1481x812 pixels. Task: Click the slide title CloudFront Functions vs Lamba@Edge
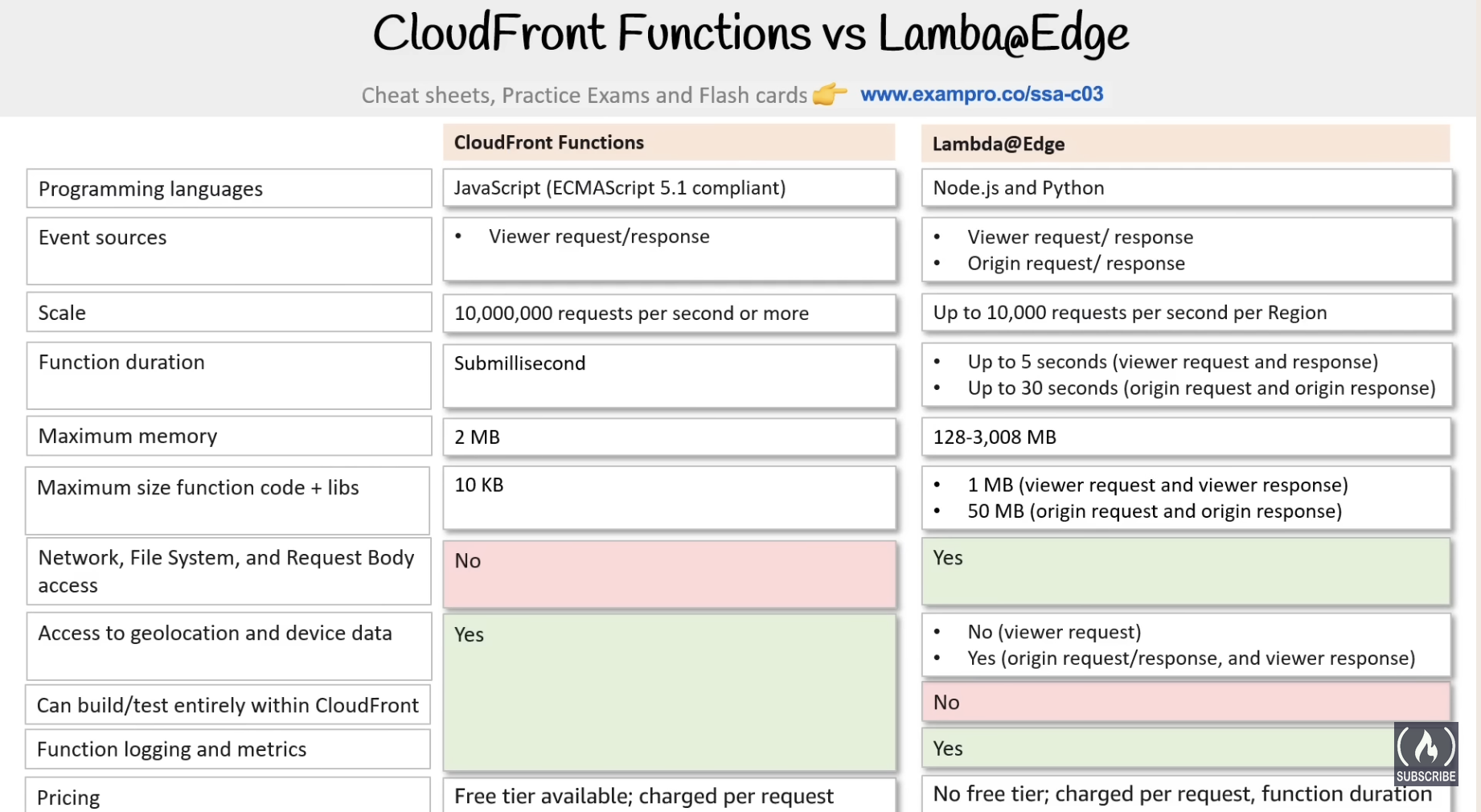(x=750, y=35)
